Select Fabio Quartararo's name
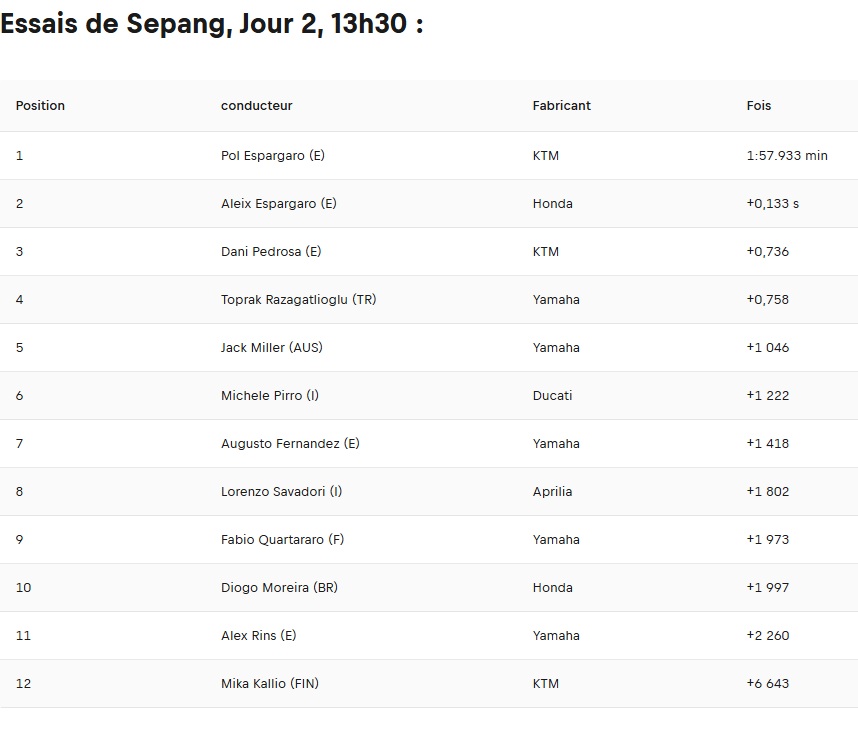The width and height of the screenshot is (858, 729). pyautogui.click(x=282, y=540)
